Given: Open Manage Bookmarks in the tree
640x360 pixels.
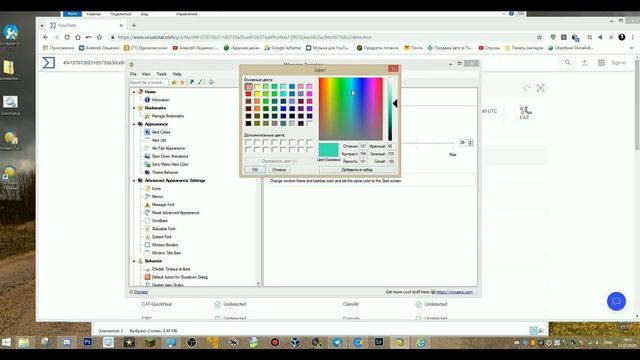Looking at the screenshot, I should coord(167,116).
